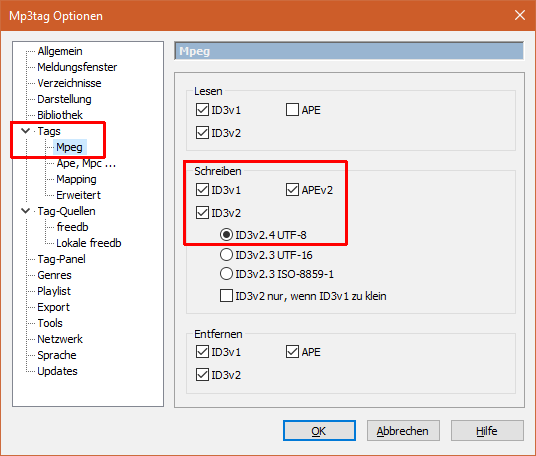
Task: Open the Allgemein options page
Action: (60, 51)
